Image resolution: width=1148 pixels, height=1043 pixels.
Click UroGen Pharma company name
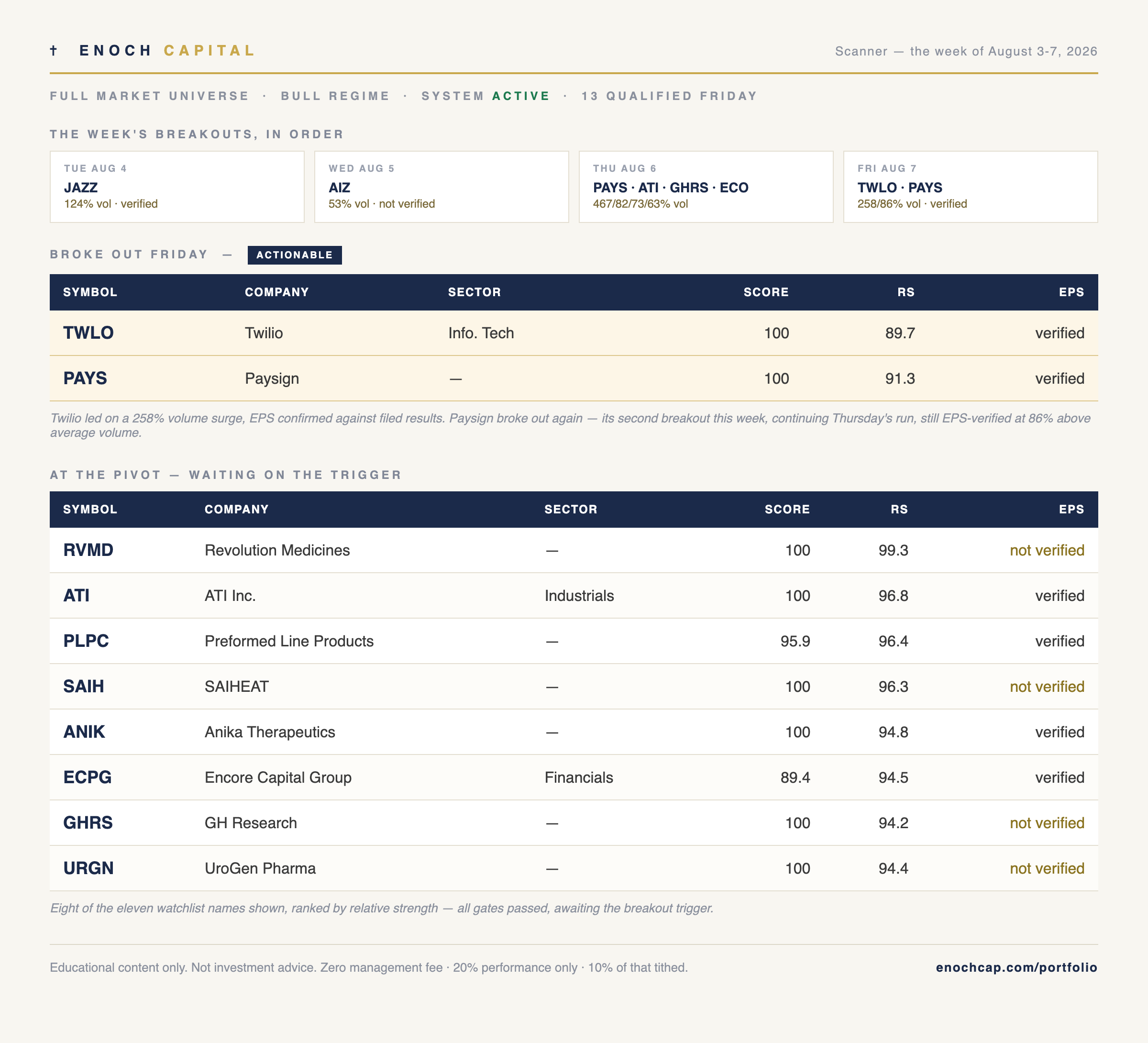pos(260,869)
